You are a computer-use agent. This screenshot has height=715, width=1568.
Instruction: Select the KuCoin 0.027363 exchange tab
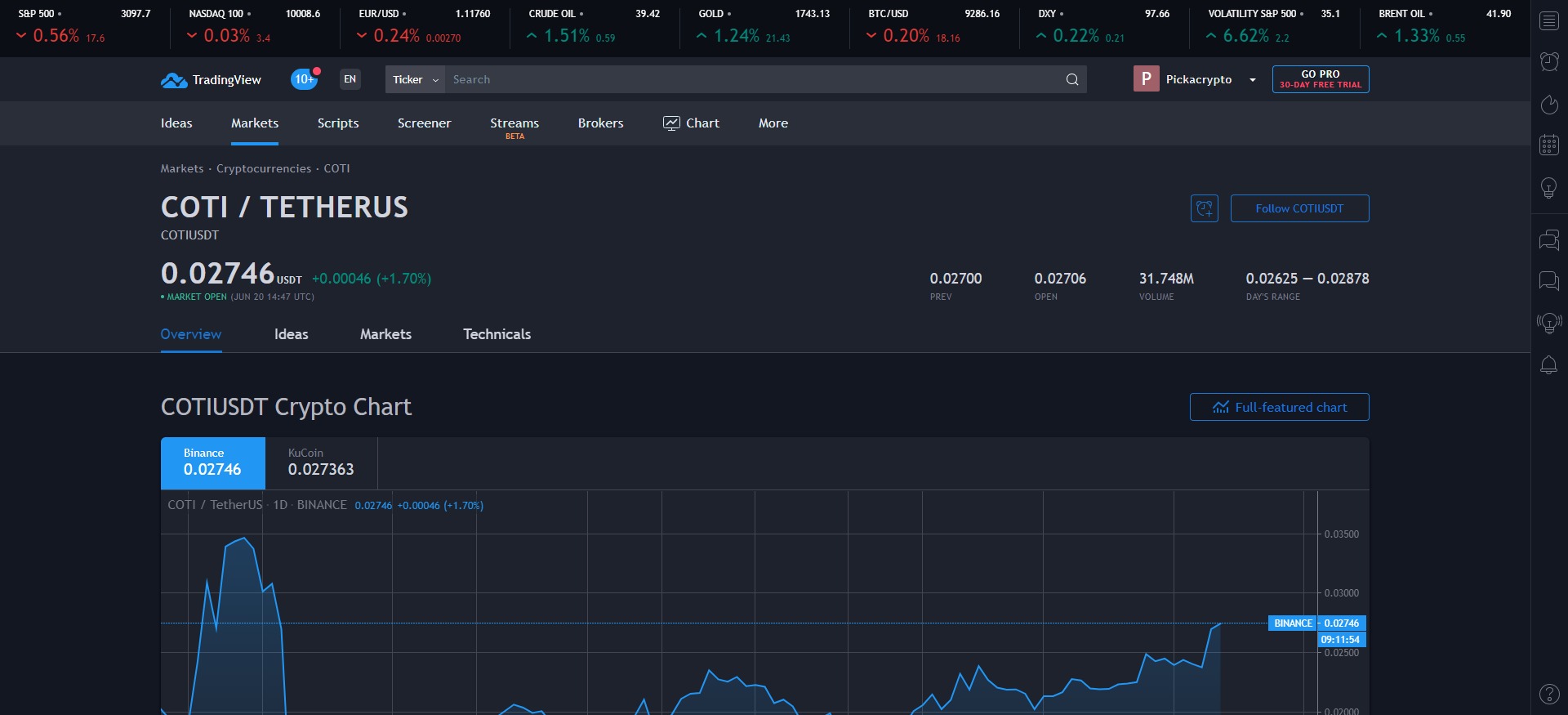(x=321, y=463)
